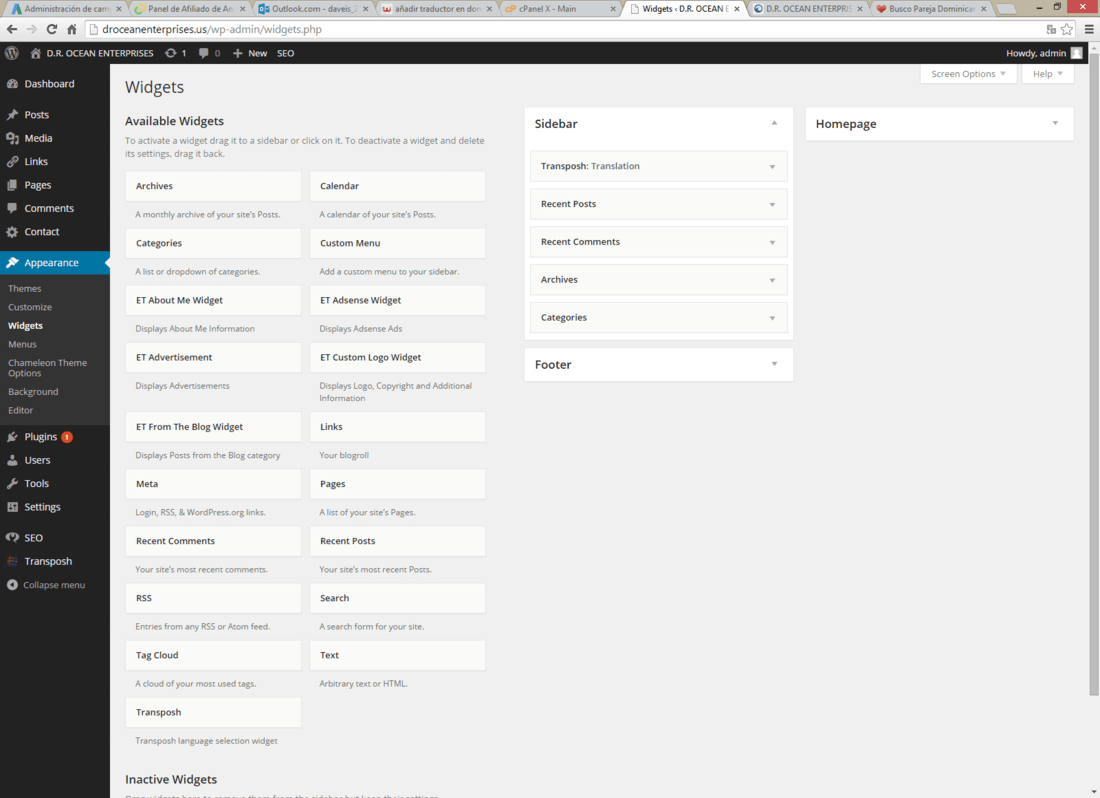Click the Plugins plug icon

[12, 437]
